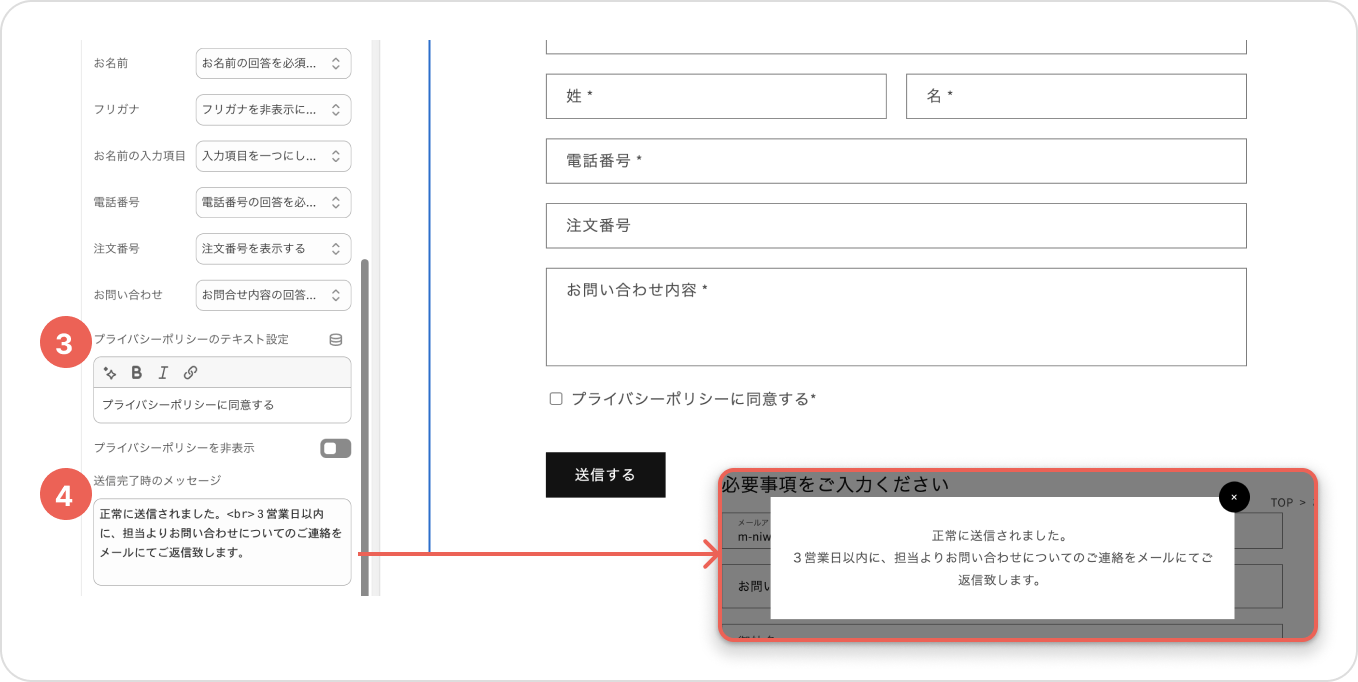Toggle italic formatting in privacy text editor
The height and width of the screenshot is (682, 1358).
[163, 373]
